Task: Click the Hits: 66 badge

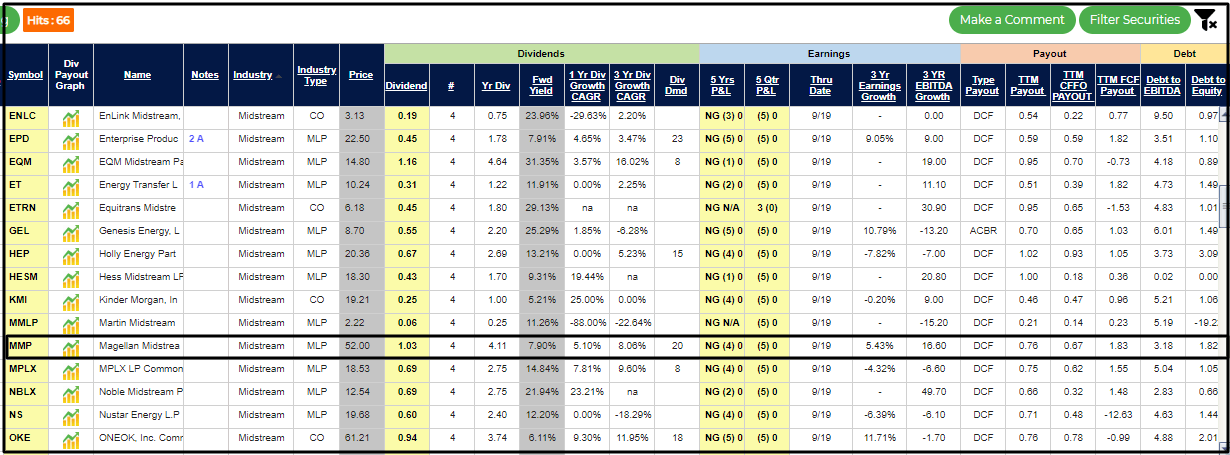Action: (x=48, y=19)
